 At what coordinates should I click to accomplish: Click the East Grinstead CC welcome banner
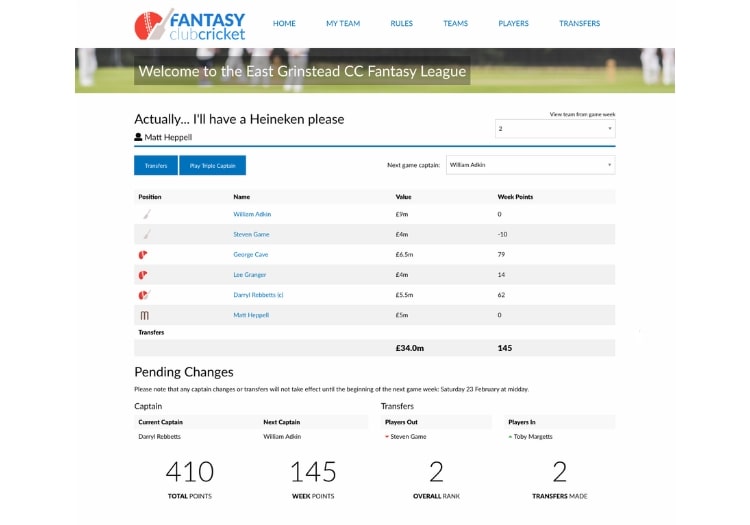[302, 72]
